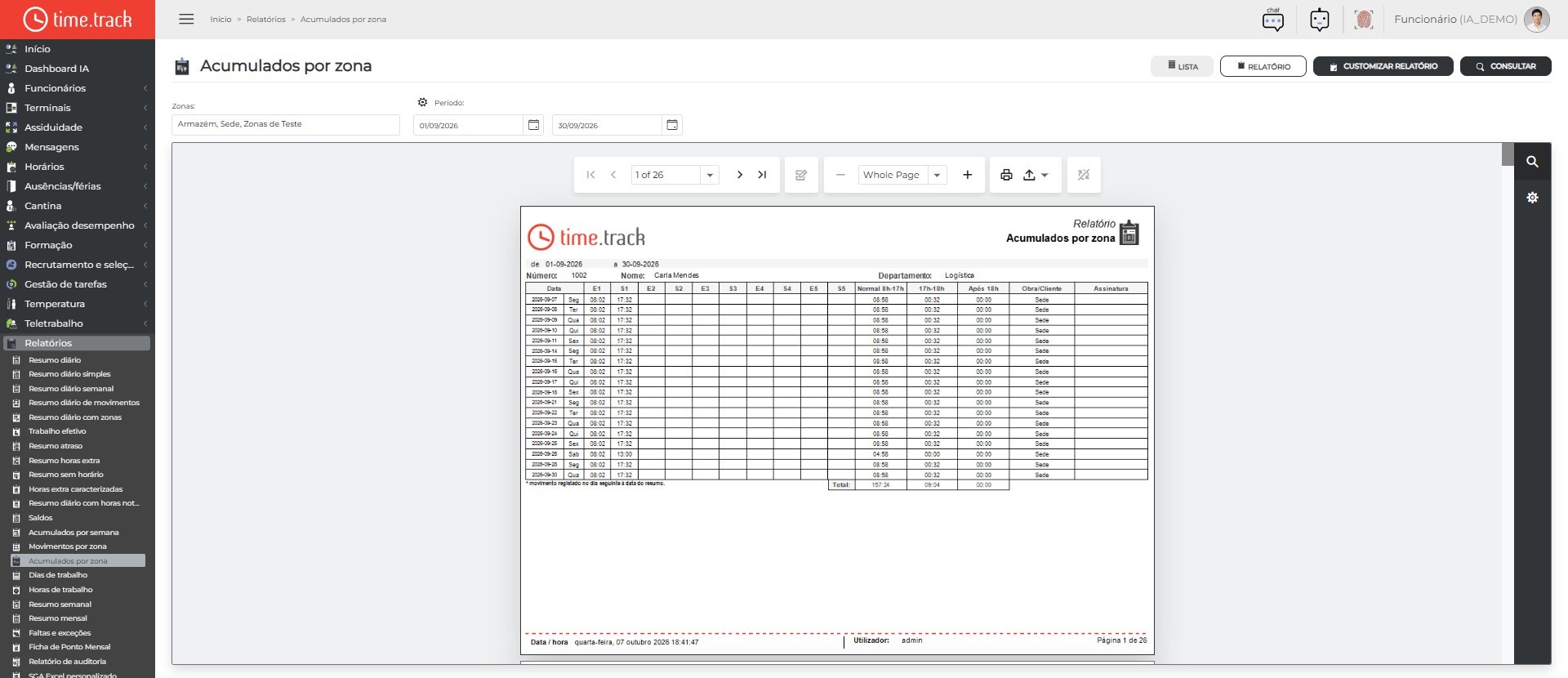Click CUSTOMIZAR RELATÓRIO button

click(x=1383, y=66)
